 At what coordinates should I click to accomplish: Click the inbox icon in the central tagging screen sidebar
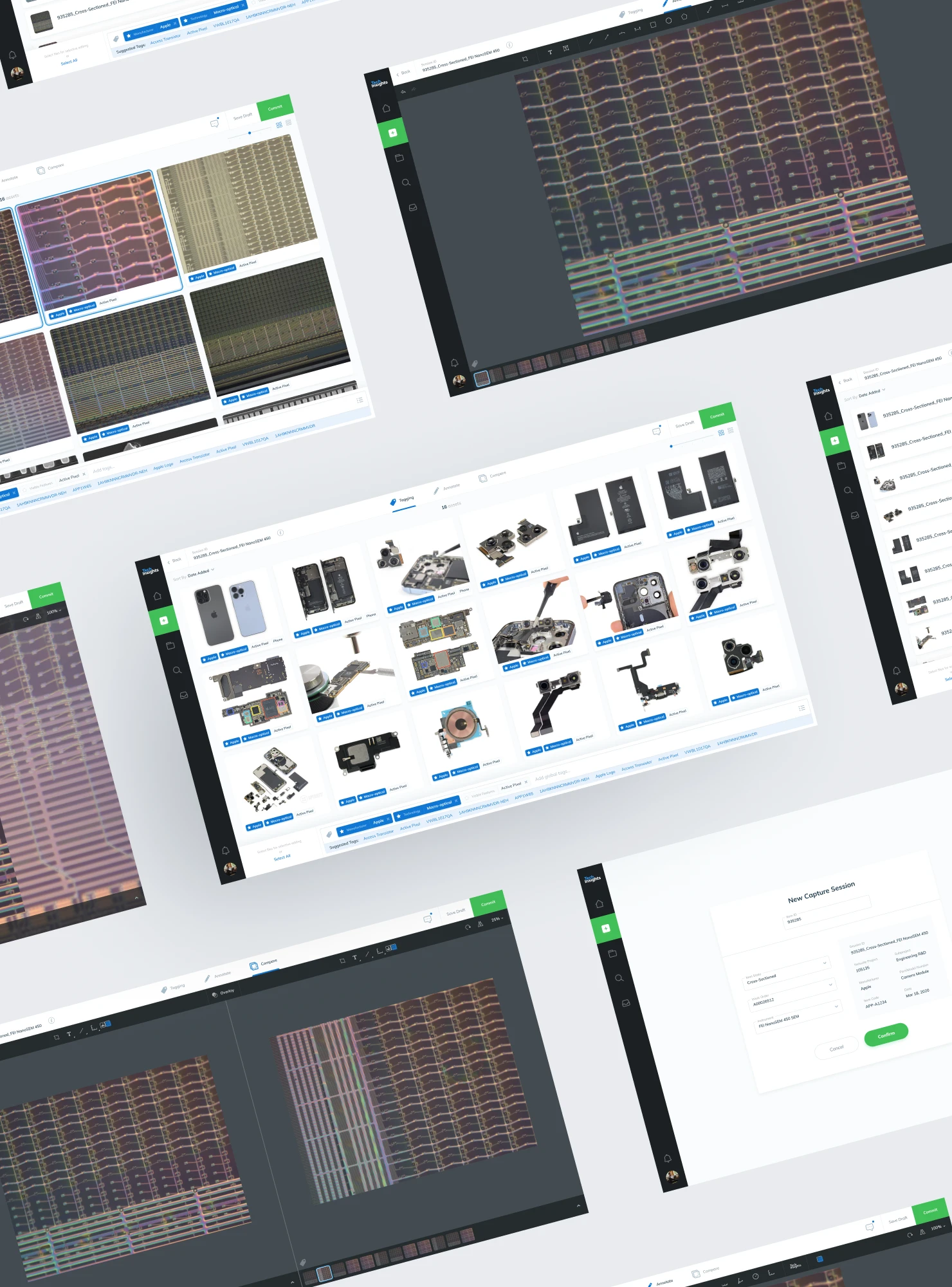(184, 695)
